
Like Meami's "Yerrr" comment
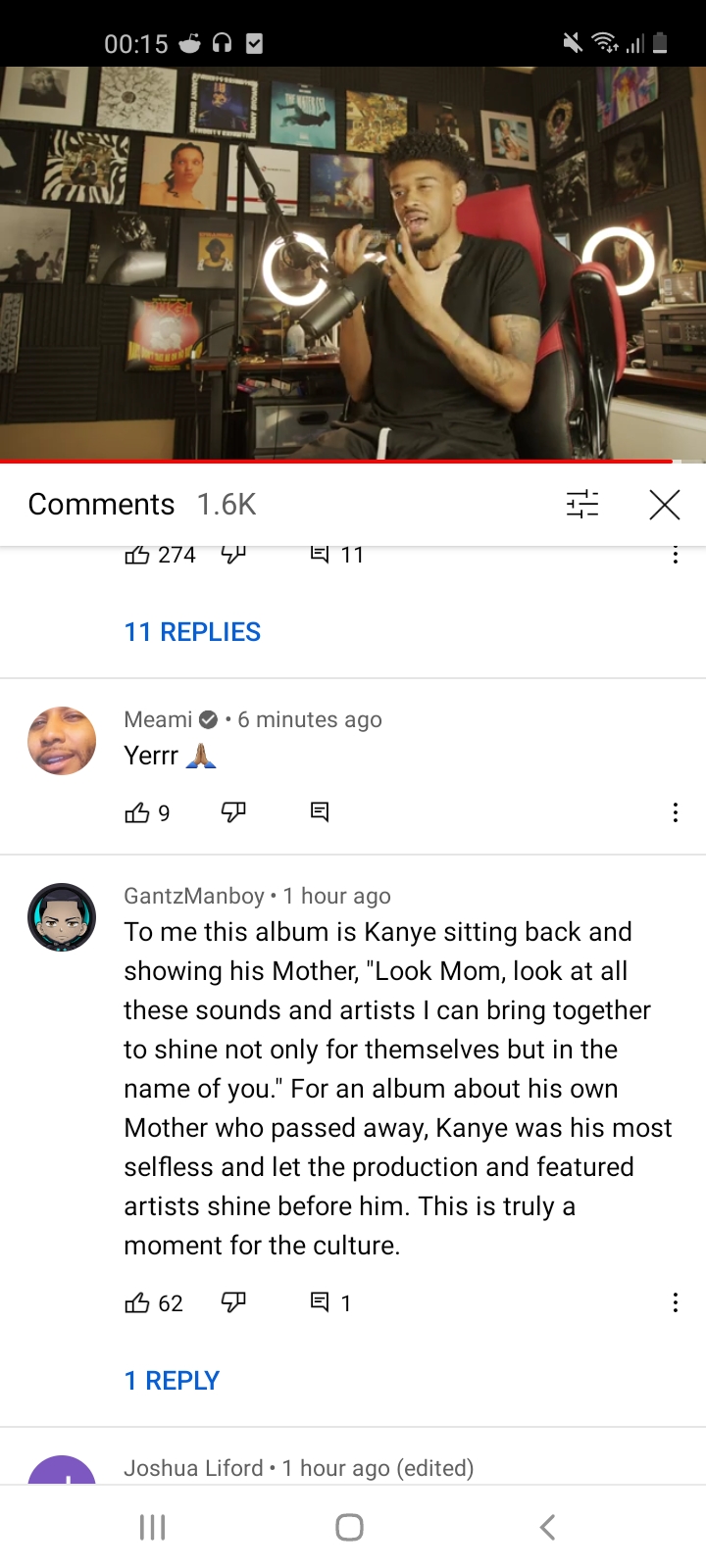[x=137, y=811]
